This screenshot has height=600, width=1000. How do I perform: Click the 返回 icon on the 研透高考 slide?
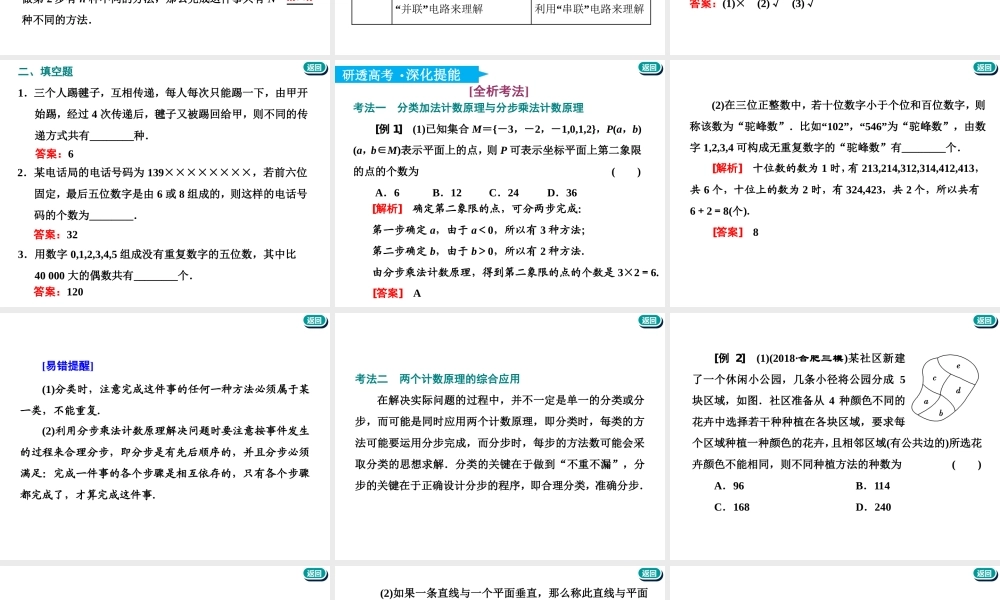pos(651,69)
